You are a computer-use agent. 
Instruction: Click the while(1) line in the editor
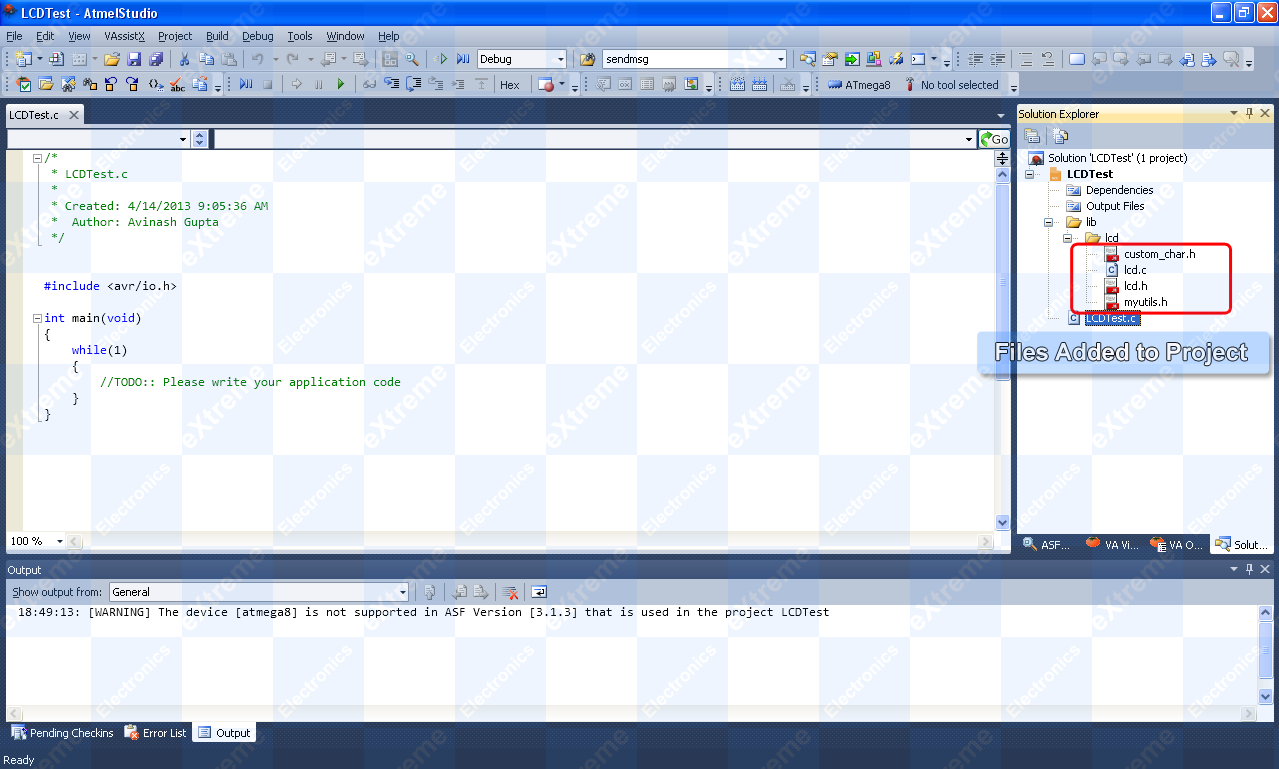99,350
